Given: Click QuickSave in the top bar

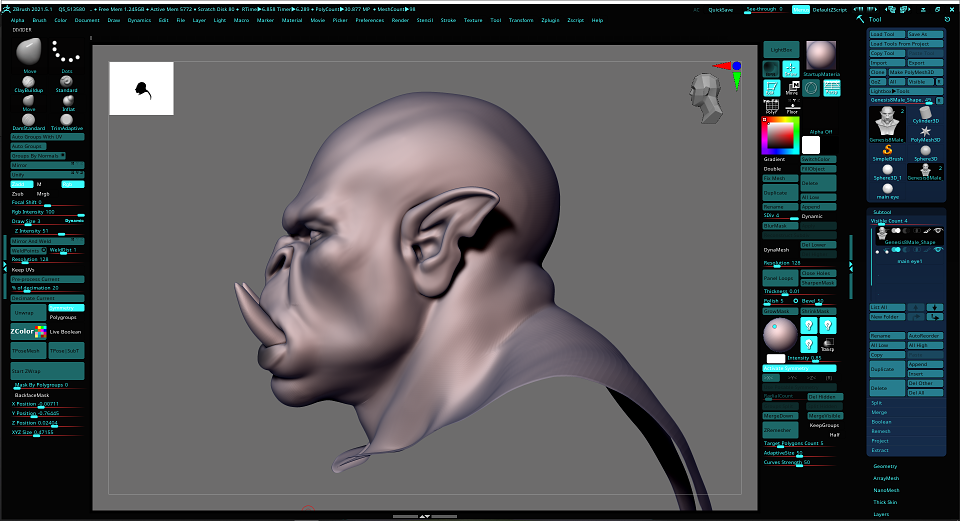Looking at the screenshot, I should (721, 10).
